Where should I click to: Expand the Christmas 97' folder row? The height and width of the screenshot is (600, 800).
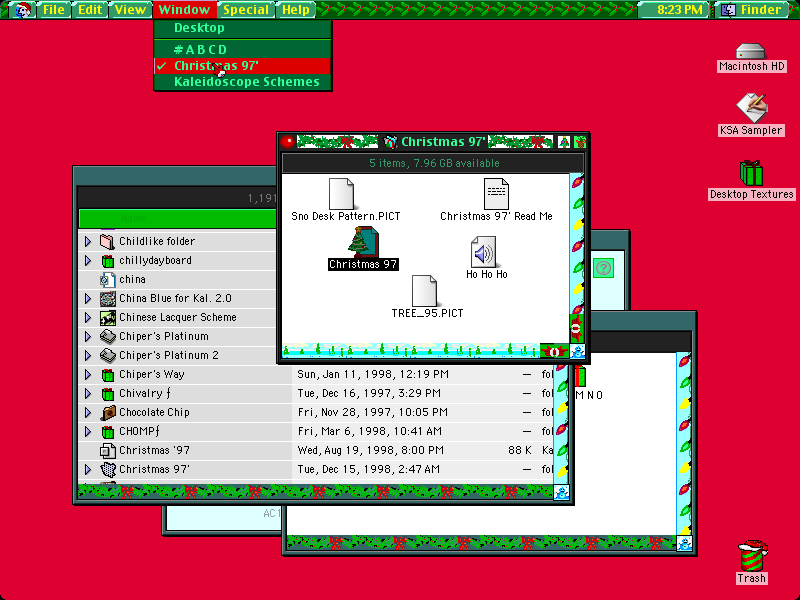(x=88, y=470)
